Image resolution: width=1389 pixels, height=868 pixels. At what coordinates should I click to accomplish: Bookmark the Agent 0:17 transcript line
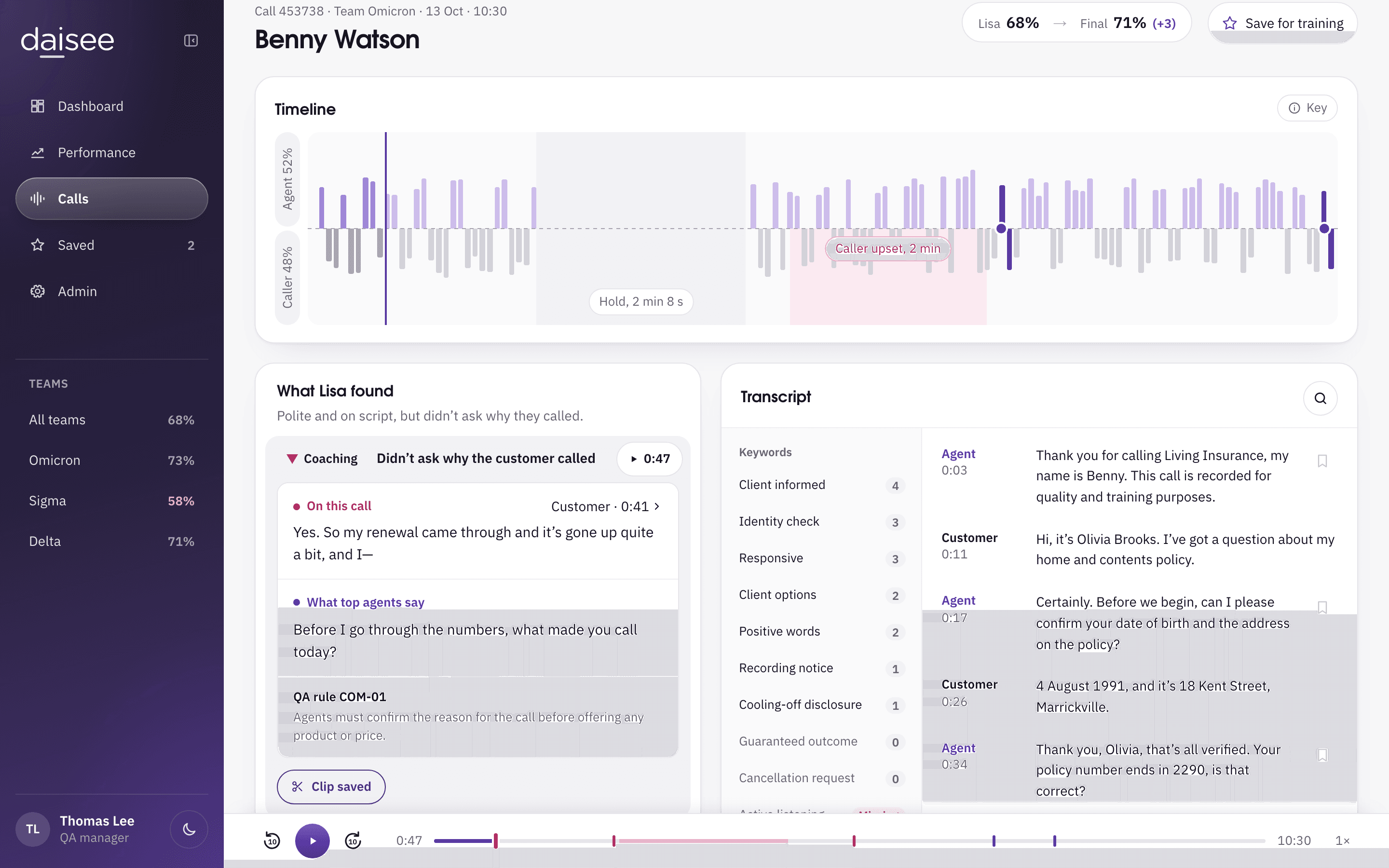(1322, 608)
